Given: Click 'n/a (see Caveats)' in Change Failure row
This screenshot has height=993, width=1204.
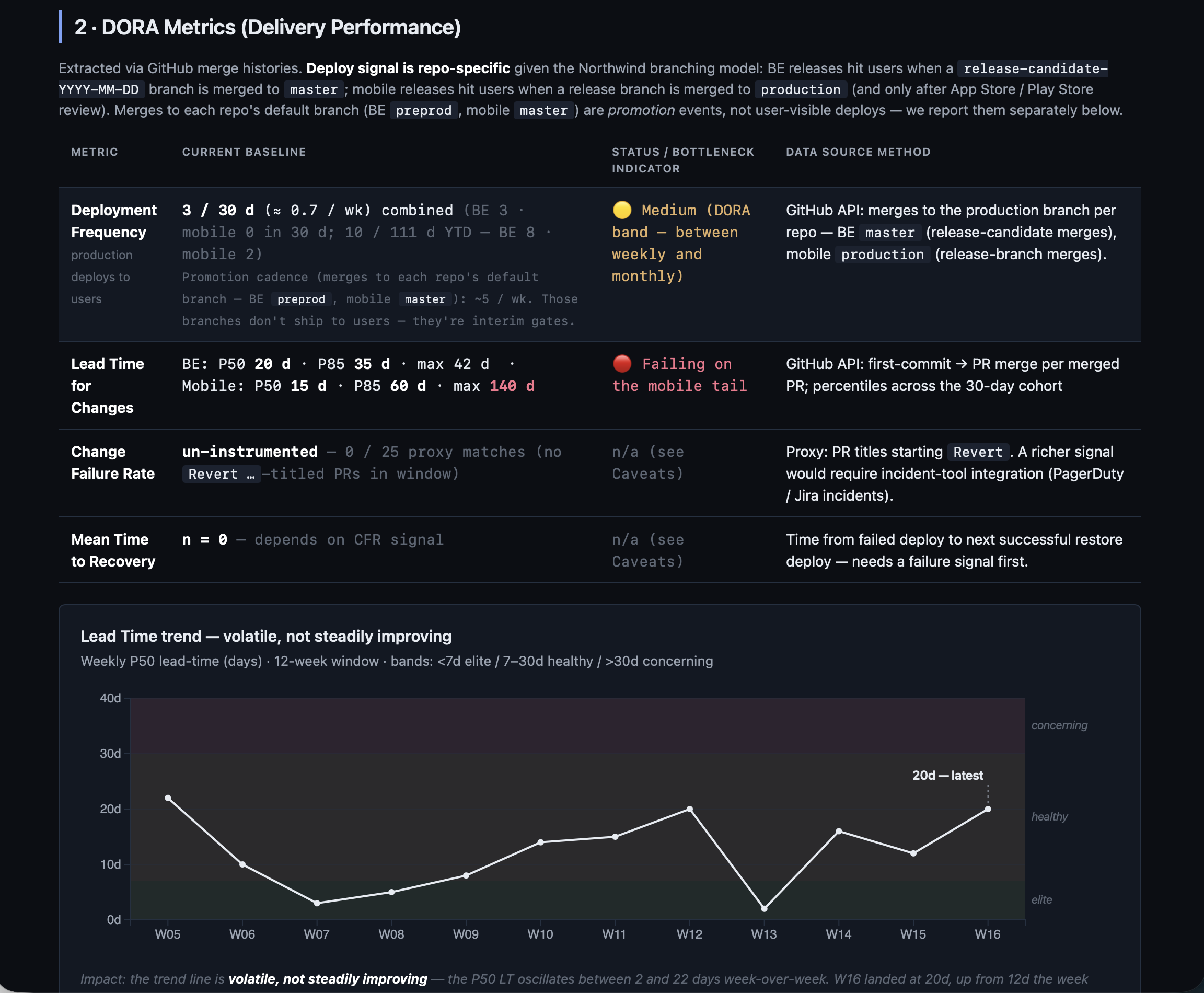Looking at the screenshot, I should (648, 463).
